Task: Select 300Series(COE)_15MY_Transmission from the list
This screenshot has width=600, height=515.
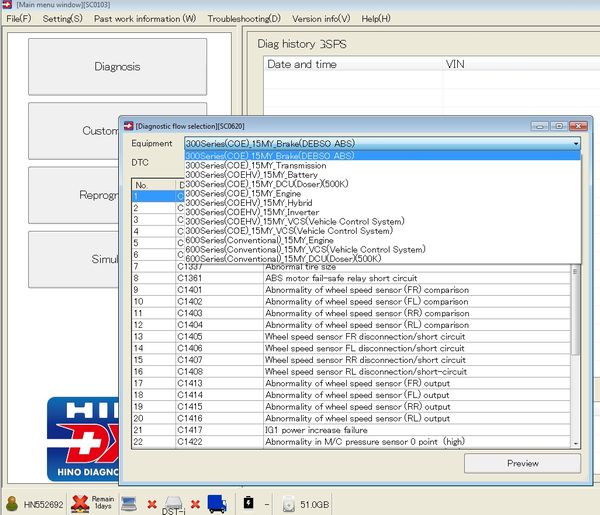Action: click(255, 166)
